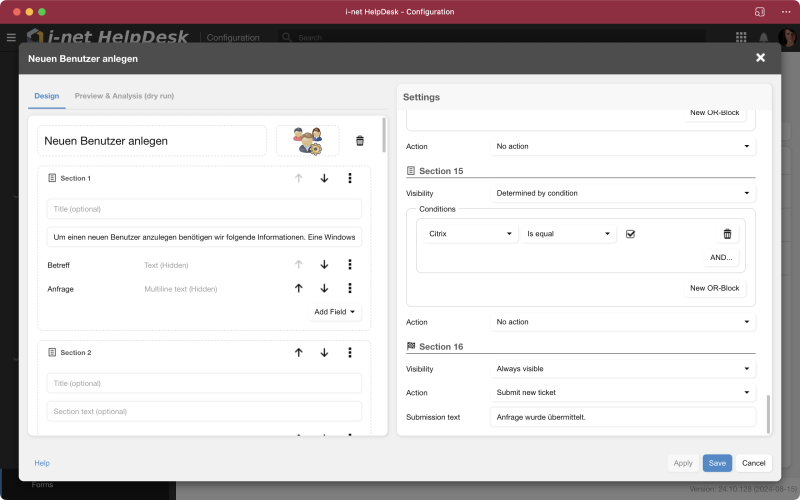Delete the form using the trash icon

[x=360, y=141]
